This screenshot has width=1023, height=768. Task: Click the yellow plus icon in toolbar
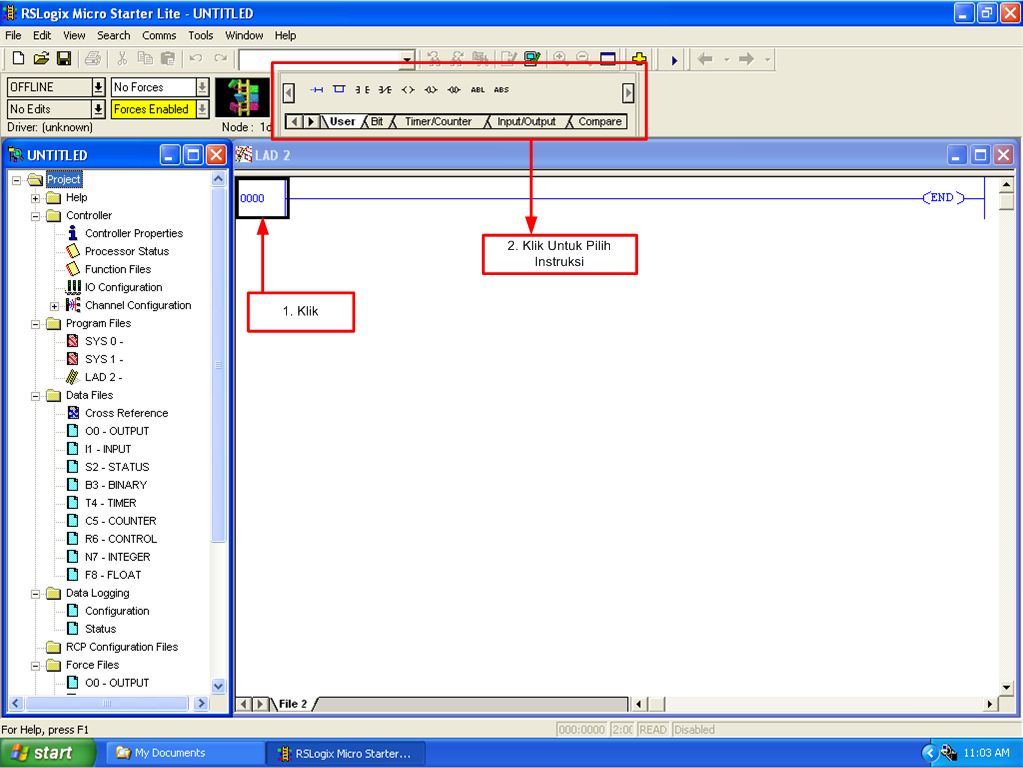639,59
